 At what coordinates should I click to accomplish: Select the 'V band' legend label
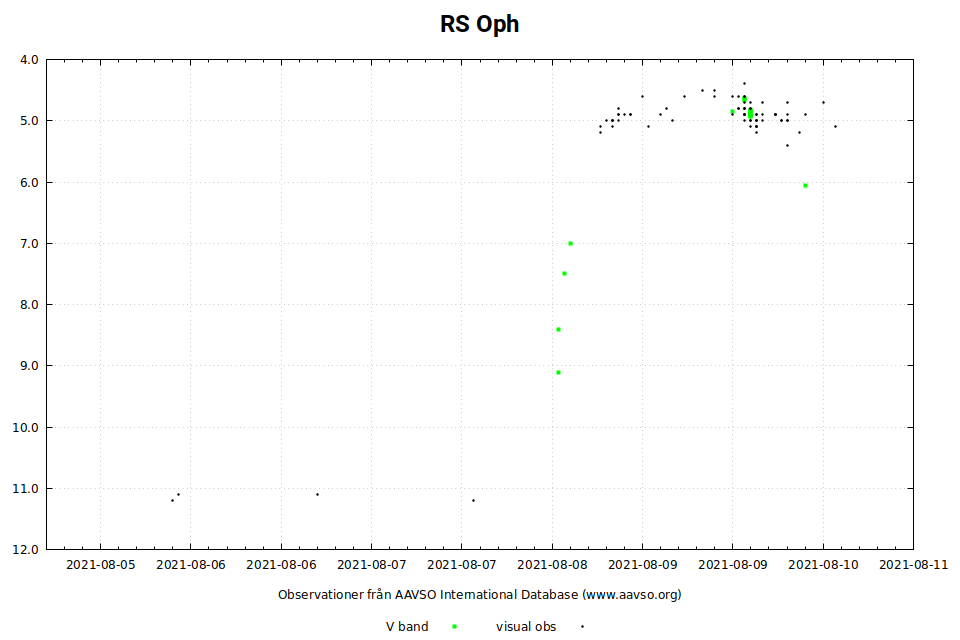click(407, 627)
